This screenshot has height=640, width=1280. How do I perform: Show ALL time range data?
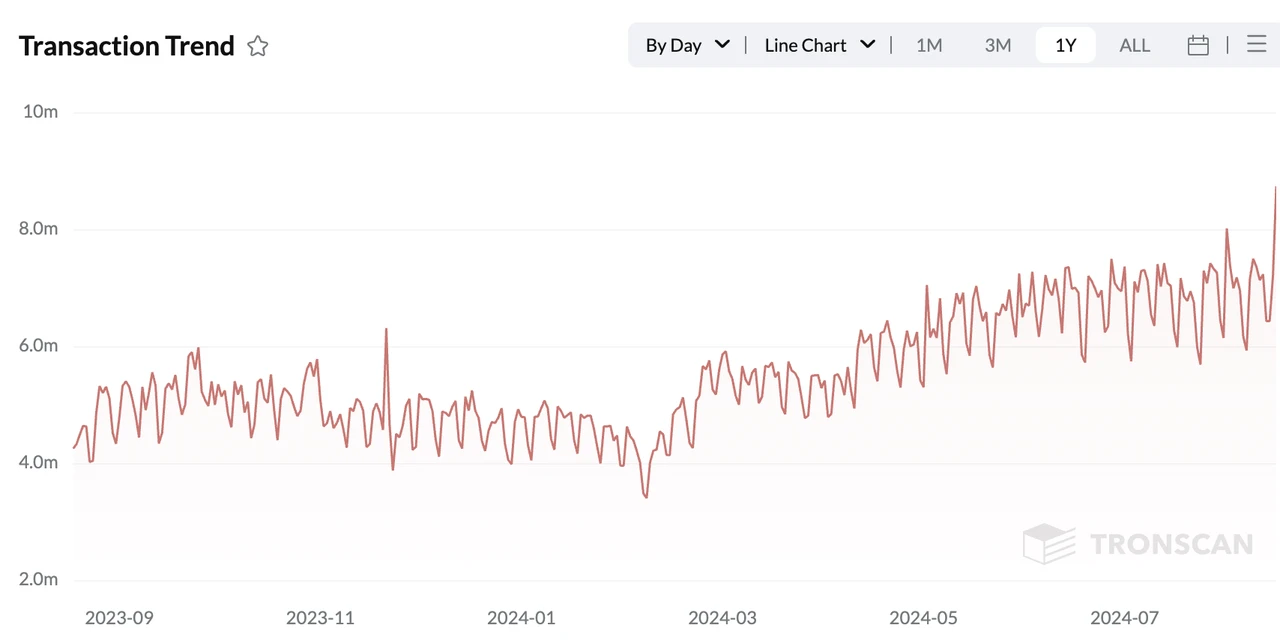pos(1135,45)
